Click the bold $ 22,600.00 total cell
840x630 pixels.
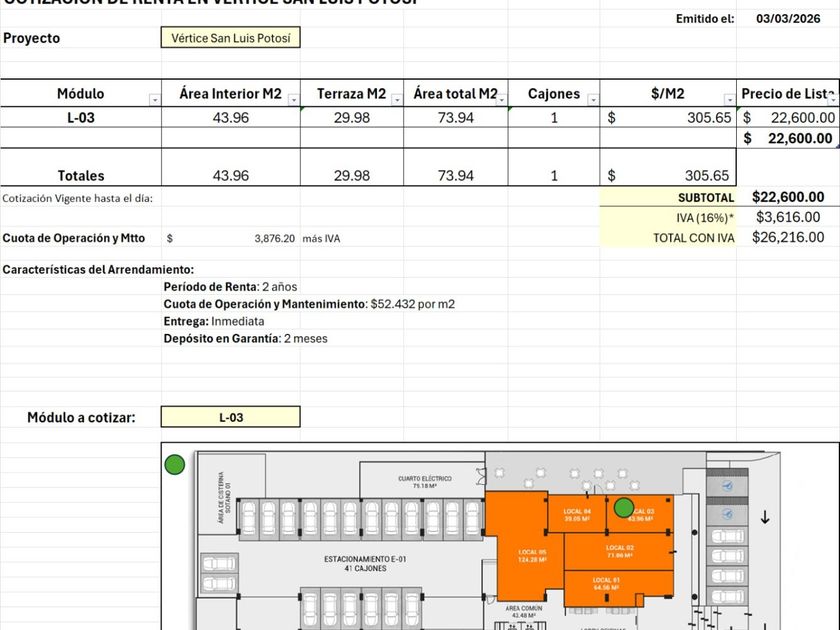point(788,138)
